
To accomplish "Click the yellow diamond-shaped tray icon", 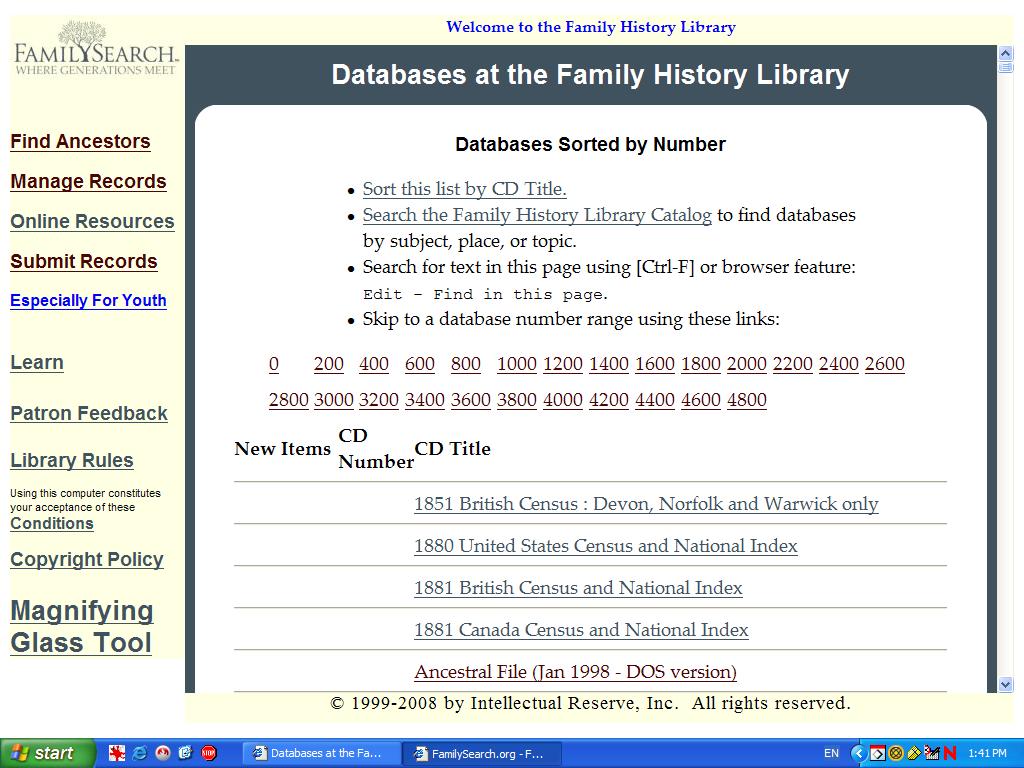I will (914, 753).
